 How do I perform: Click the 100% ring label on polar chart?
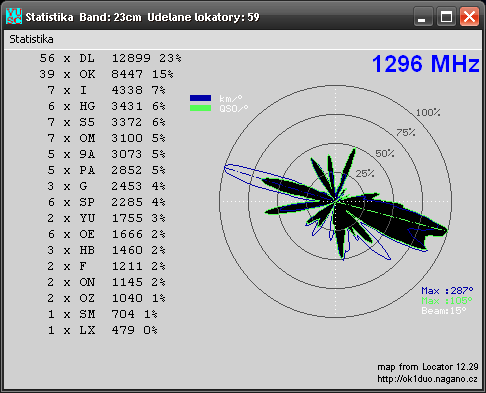(428, 113)
